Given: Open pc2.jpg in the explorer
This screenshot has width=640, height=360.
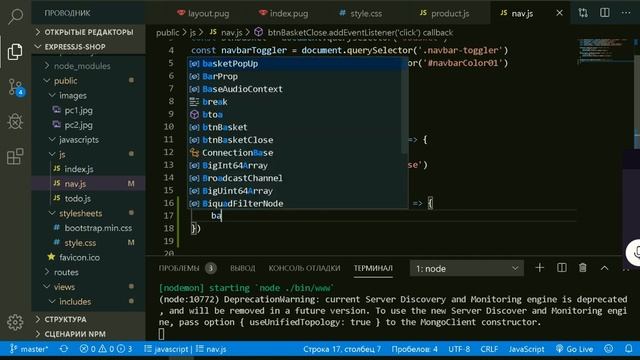Looking at the screenshot, I should click(x=89, y=124).
